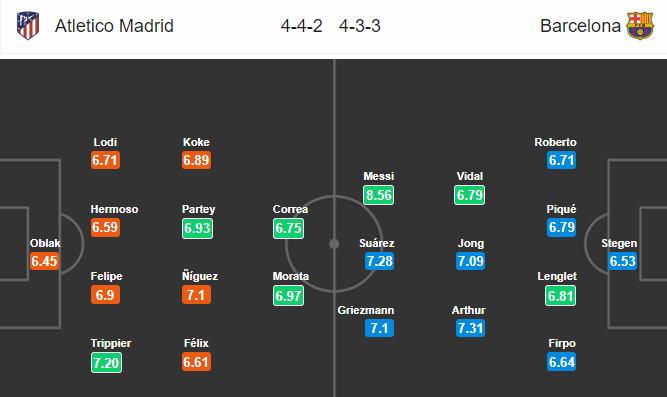This screenshot has height=397, width=667.
Task: Open the Barcelona team name link
Action: tap(580, 26)
